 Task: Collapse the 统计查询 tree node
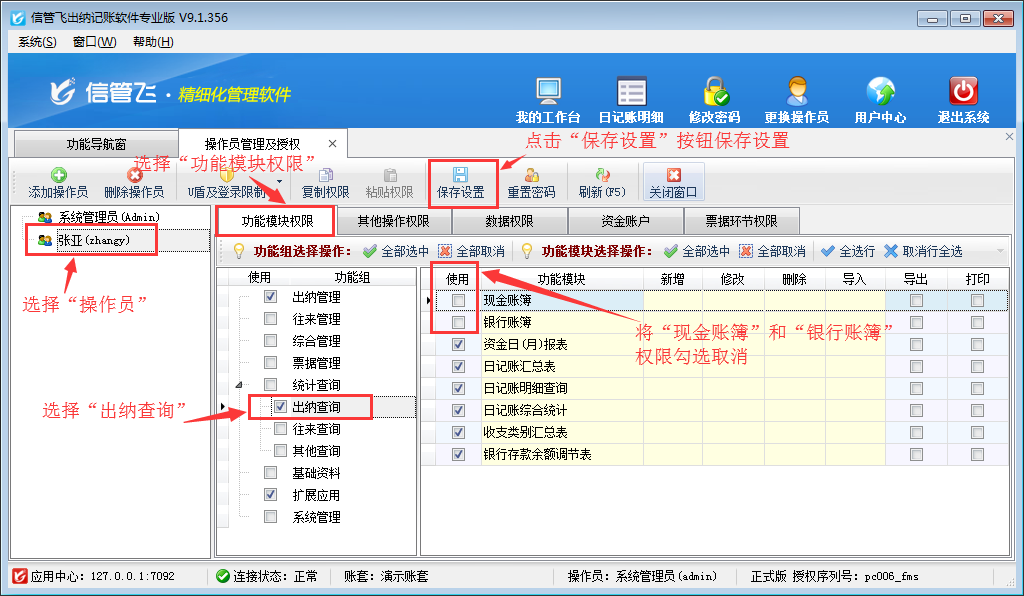(238, 386)
